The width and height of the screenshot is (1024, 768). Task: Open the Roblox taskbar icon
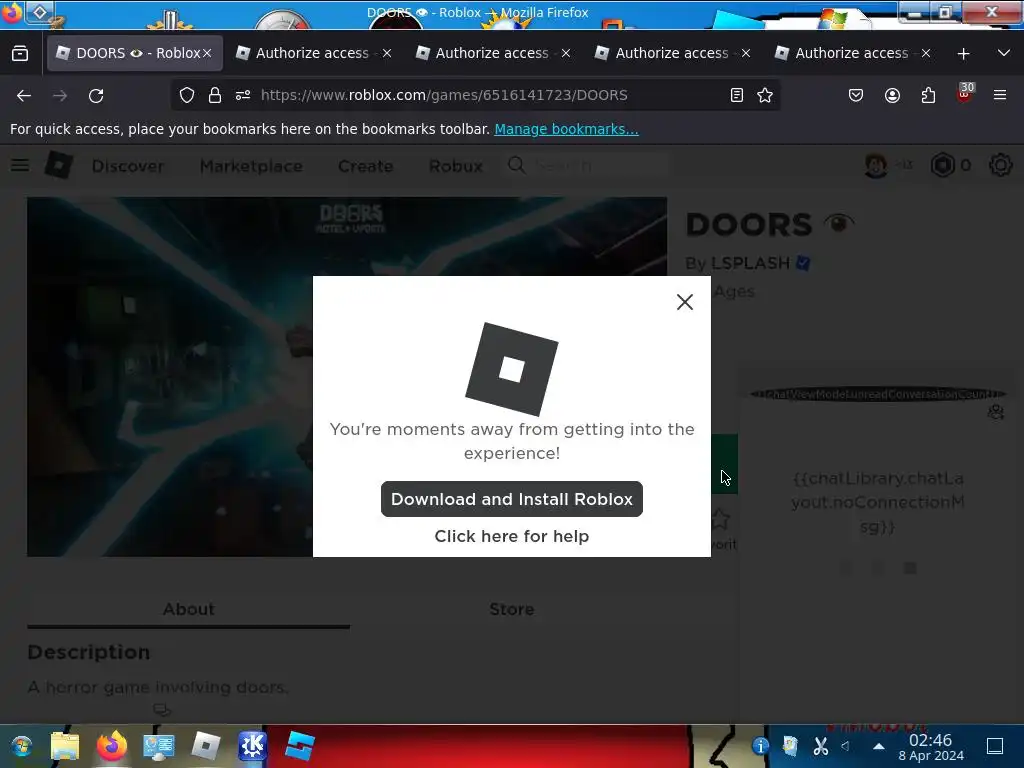[206, 746]
